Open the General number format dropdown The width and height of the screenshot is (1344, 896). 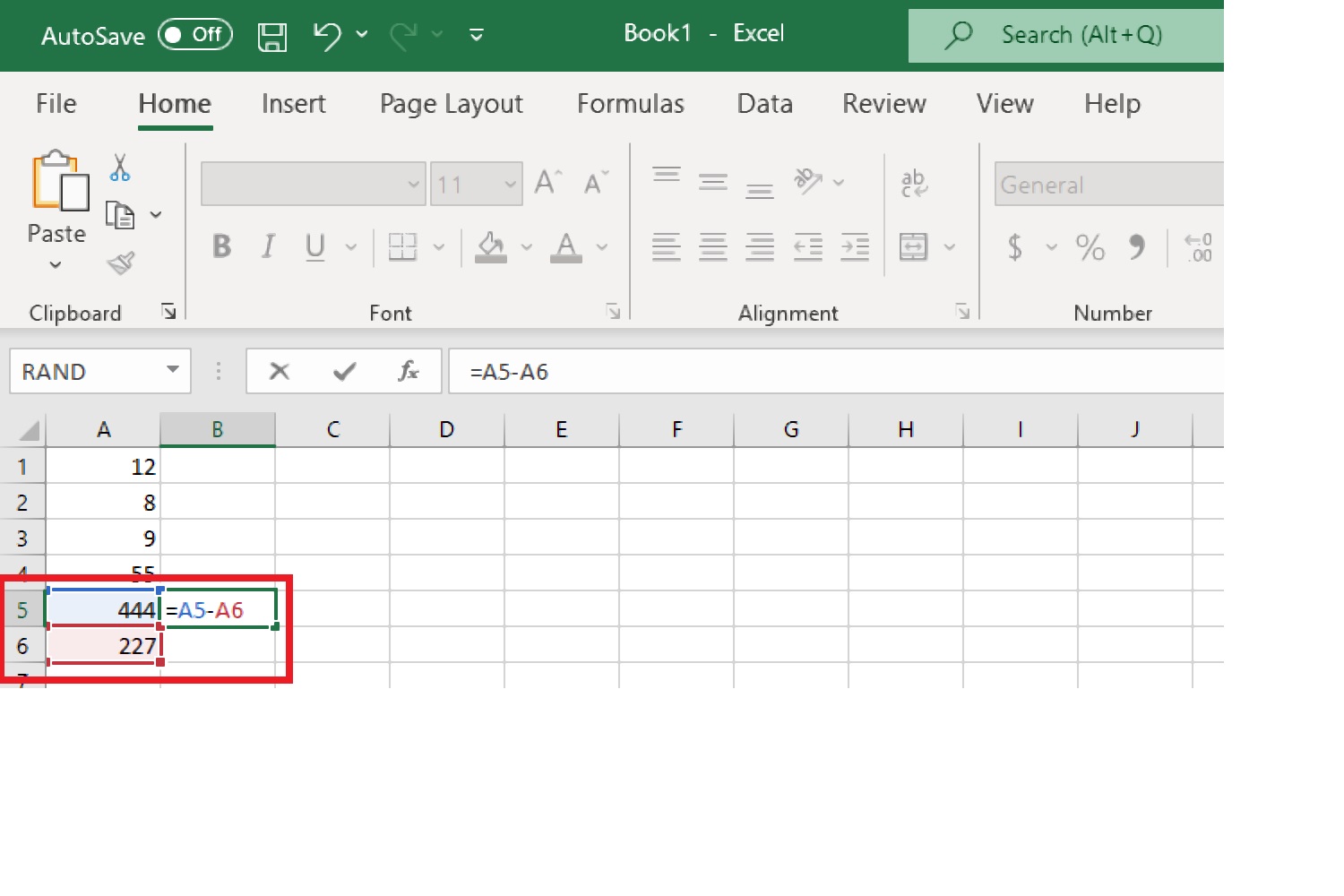[x=1108, y=185]
